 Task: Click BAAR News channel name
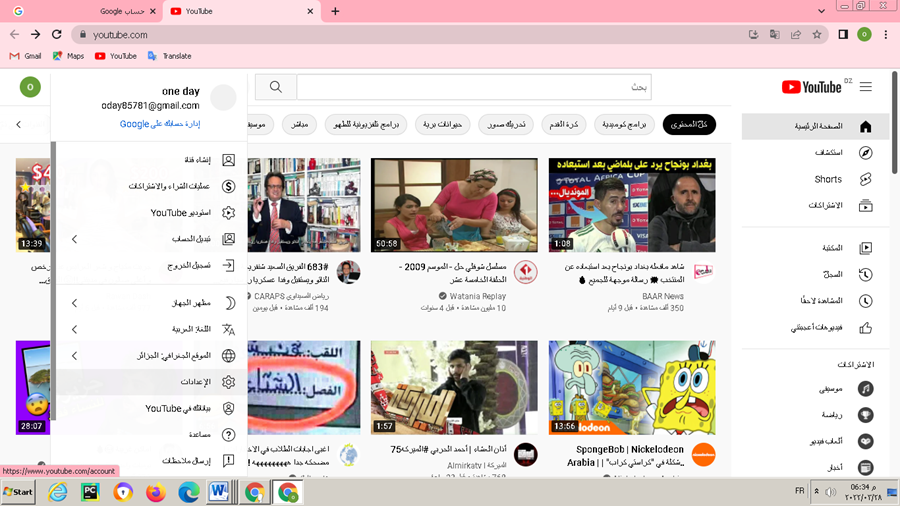point(663,296)
